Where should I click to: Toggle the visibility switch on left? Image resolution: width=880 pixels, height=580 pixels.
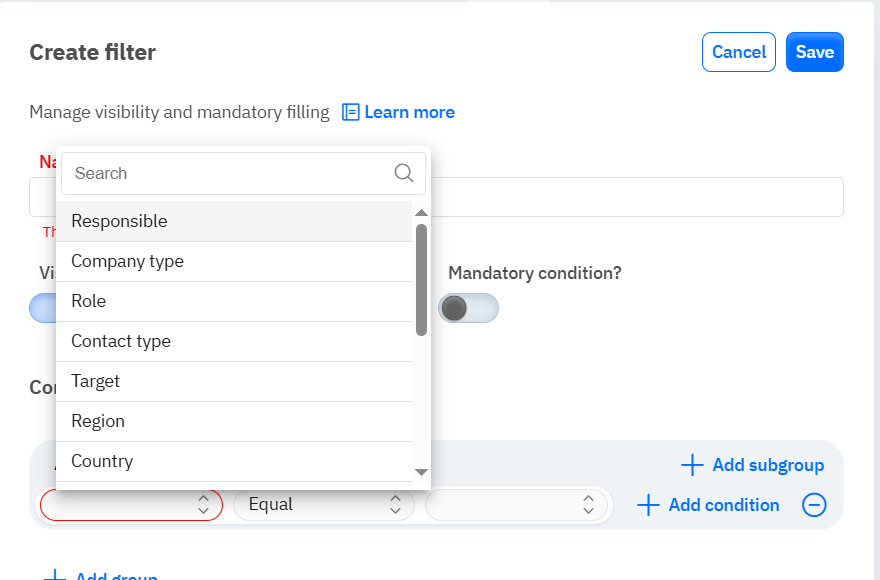[x=42, y=308]
